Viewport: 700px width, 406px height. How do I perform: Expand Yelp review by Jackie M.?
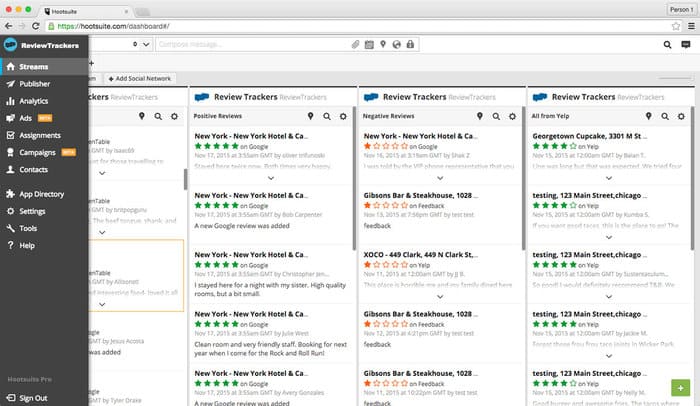click(609, 356)
